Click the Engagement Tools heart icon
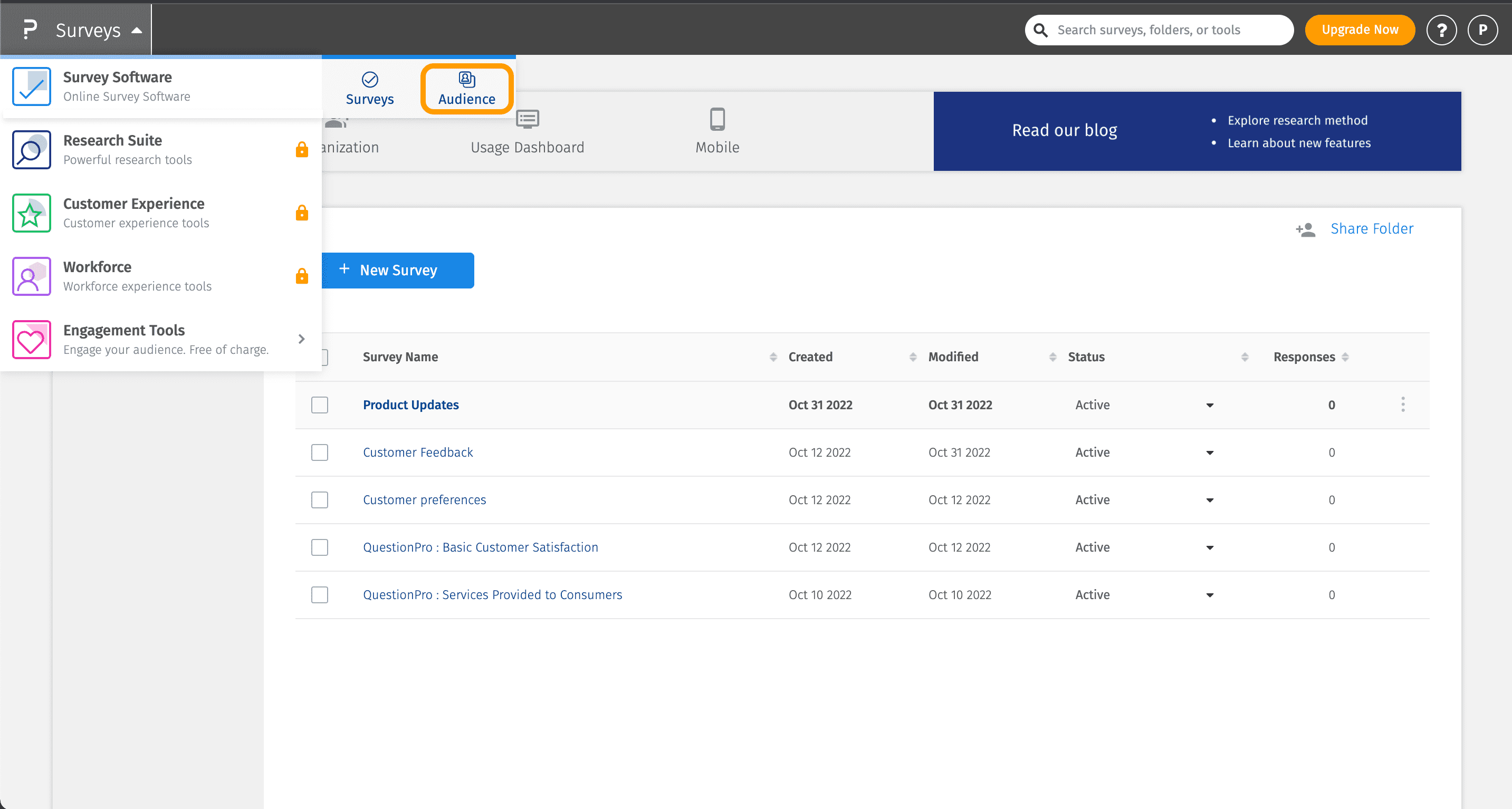This screenshot has width=1512, height=809. point(31,340)
